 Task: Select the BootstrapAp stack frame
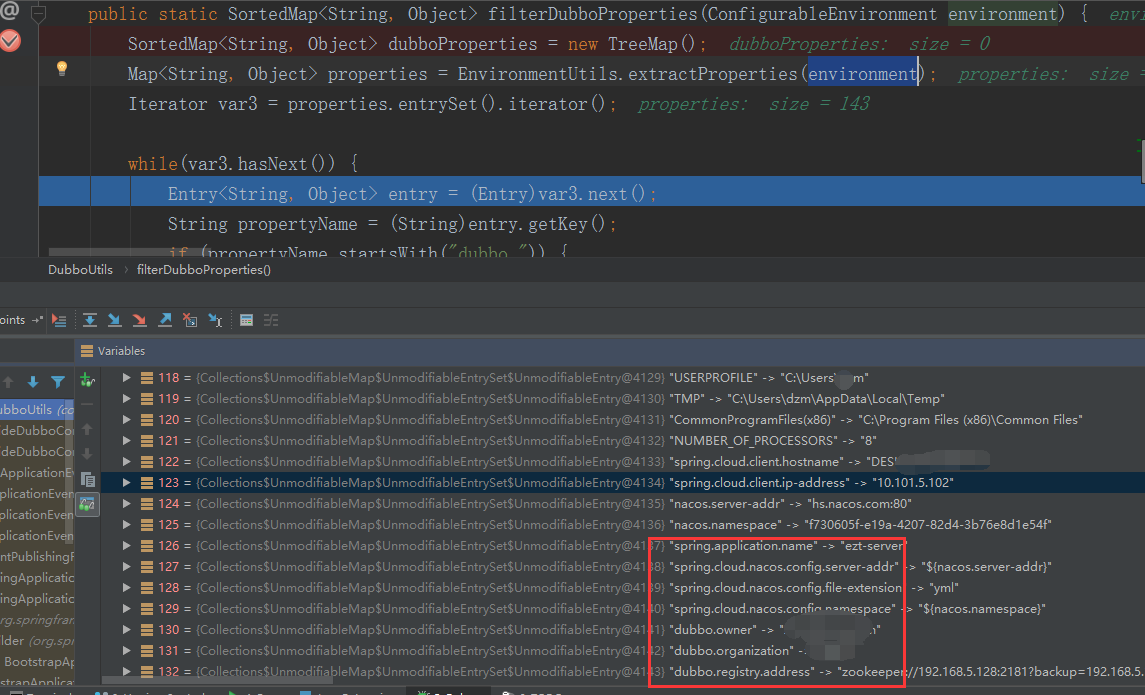[37, 661]
